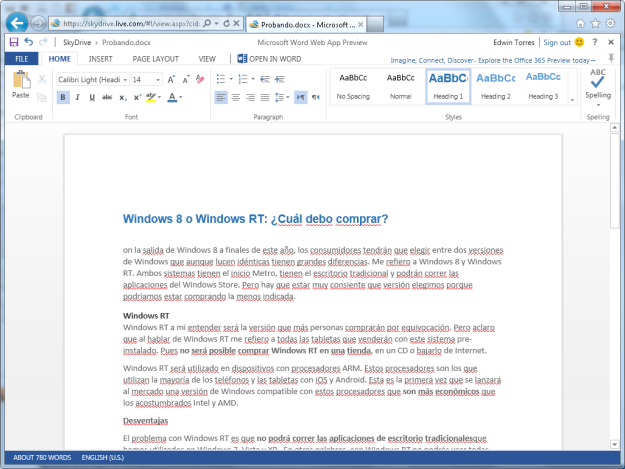
Task: Apply the font color button
Action: pos(172,97)
